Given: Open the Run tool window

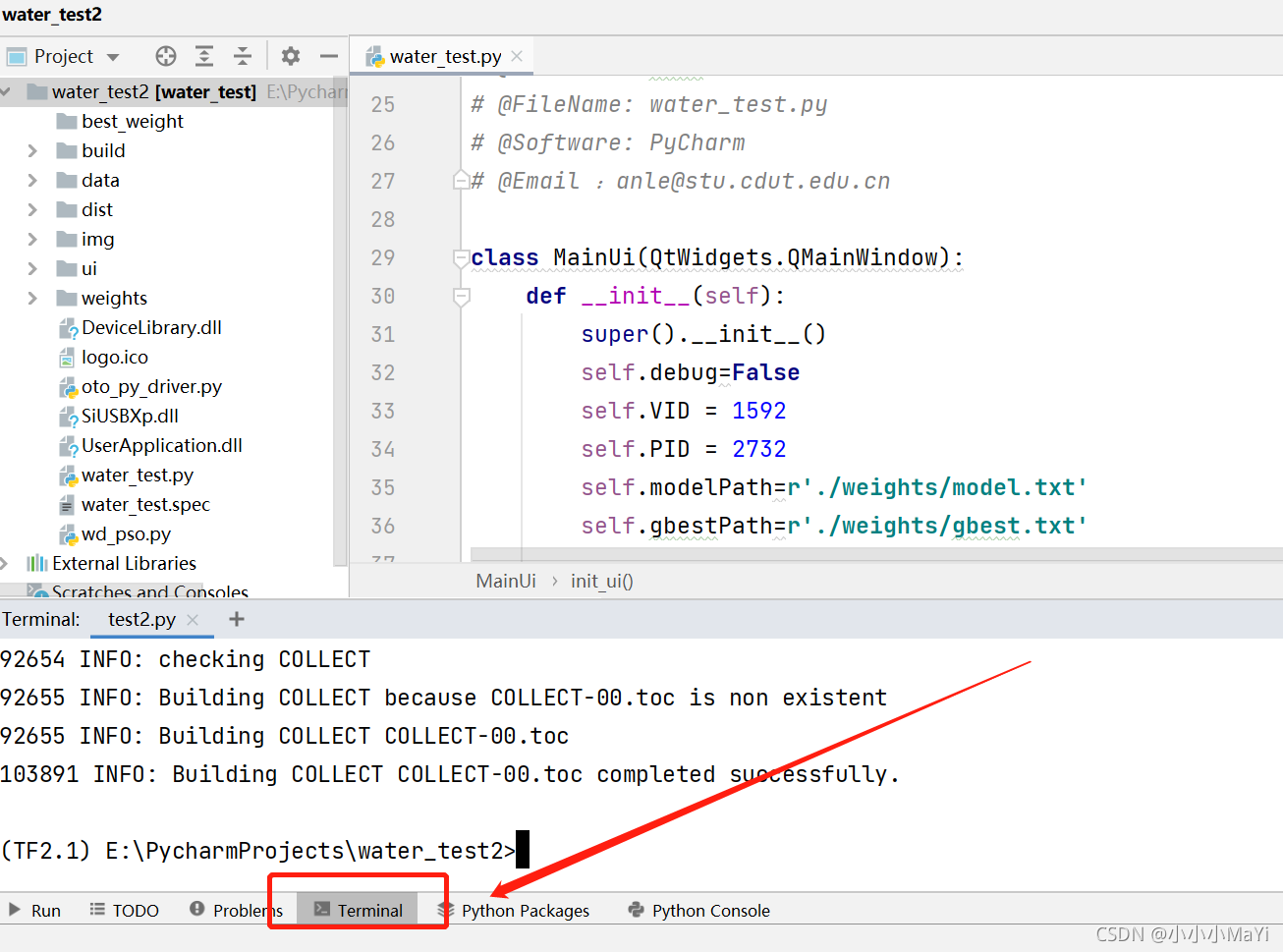Looking at the screenshot, I should coord(34,911).
